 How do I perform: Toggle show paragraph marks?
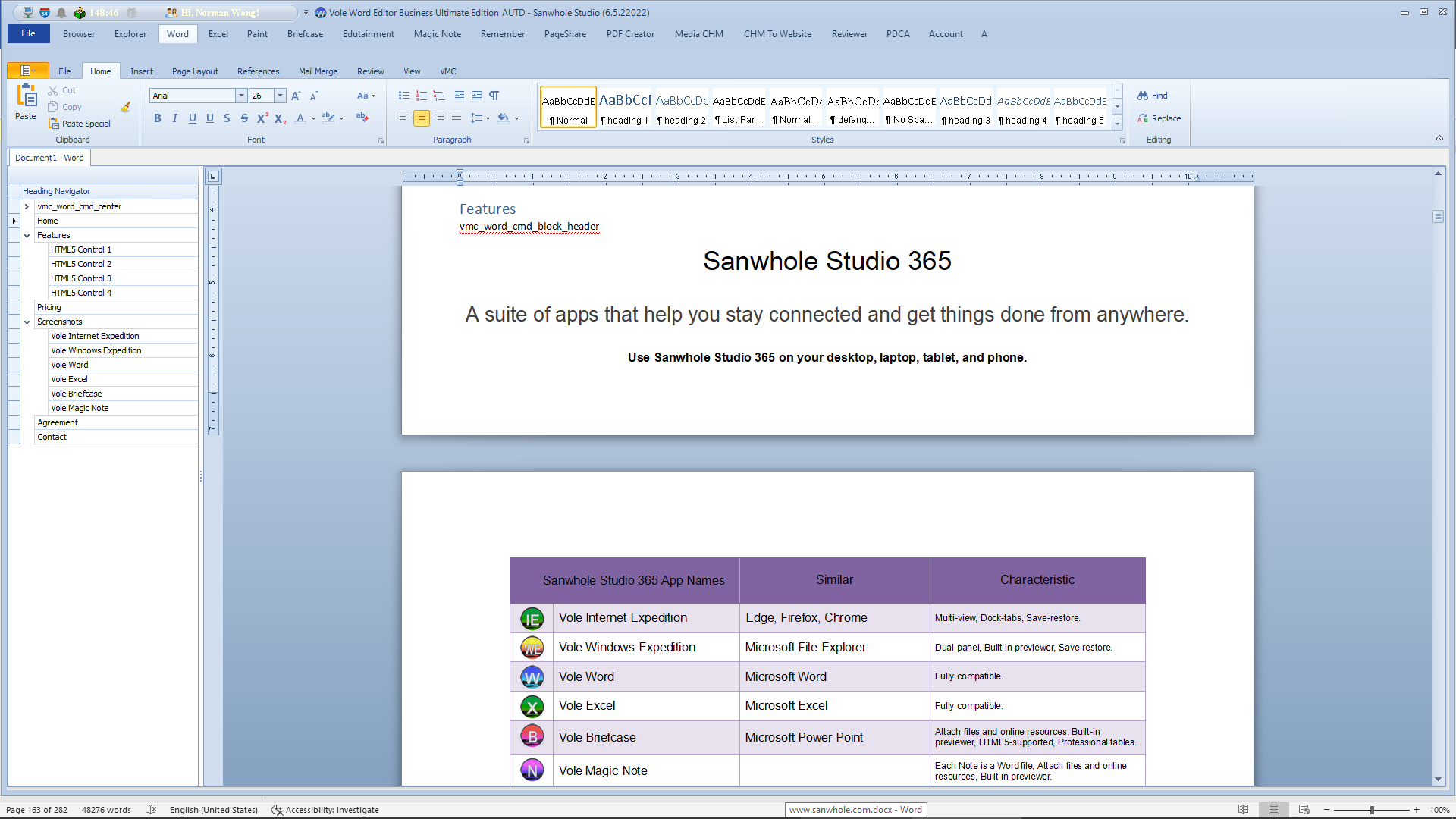coord(494,96)
